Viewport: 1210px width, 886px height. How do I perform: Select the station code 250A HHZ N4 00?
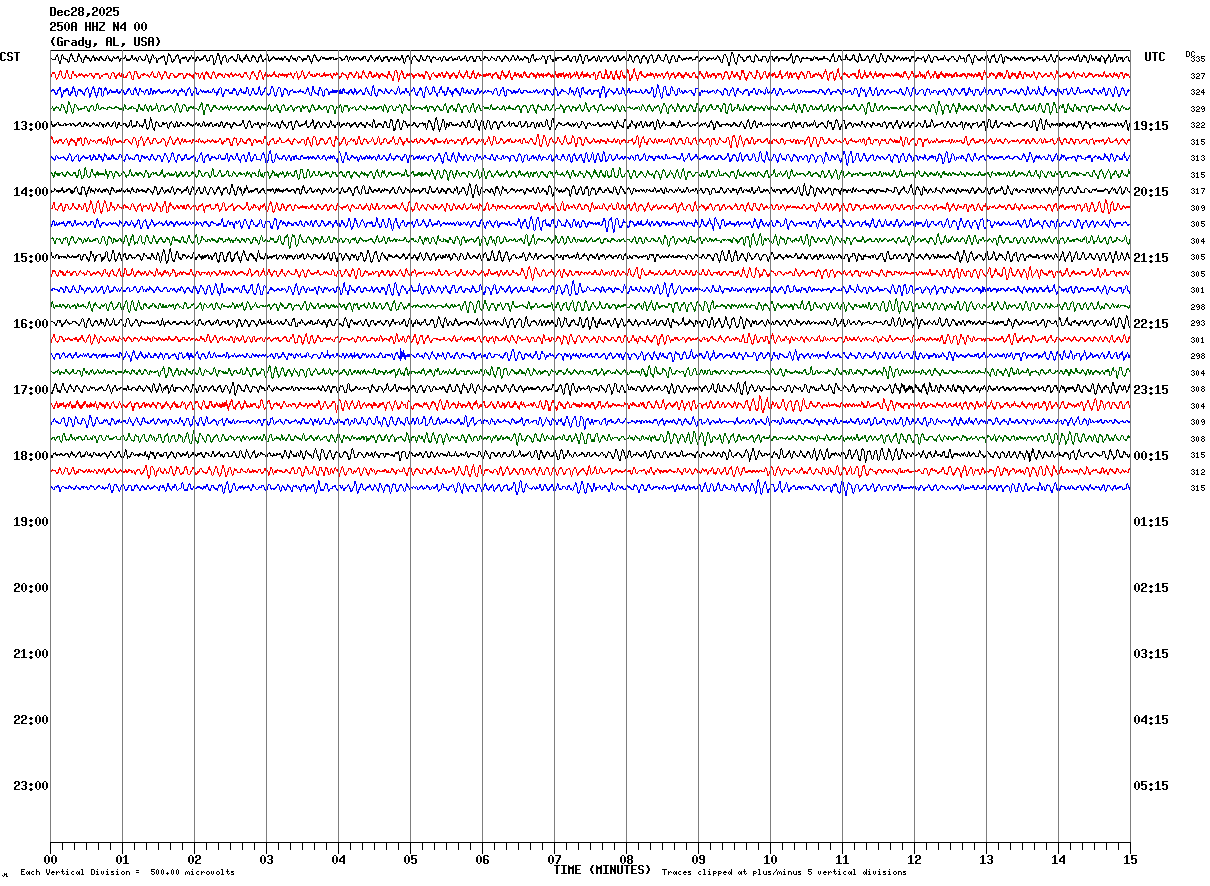tap(98, 27)
